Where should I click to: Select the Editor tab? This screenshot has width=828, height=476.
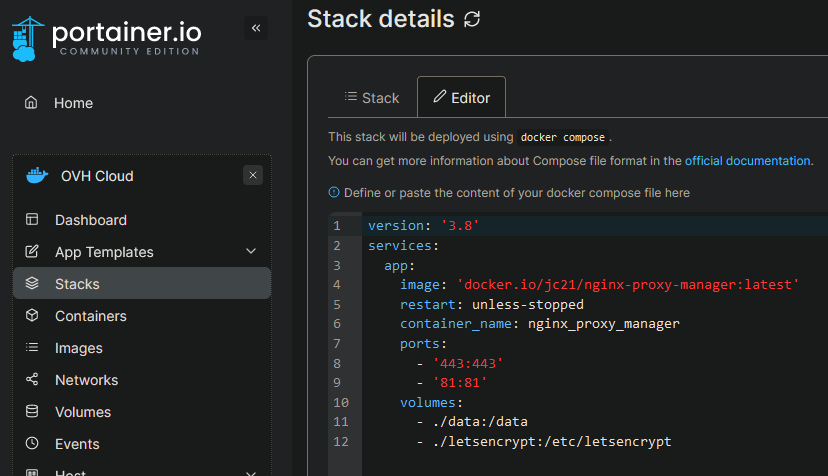[x=461, y=98]
